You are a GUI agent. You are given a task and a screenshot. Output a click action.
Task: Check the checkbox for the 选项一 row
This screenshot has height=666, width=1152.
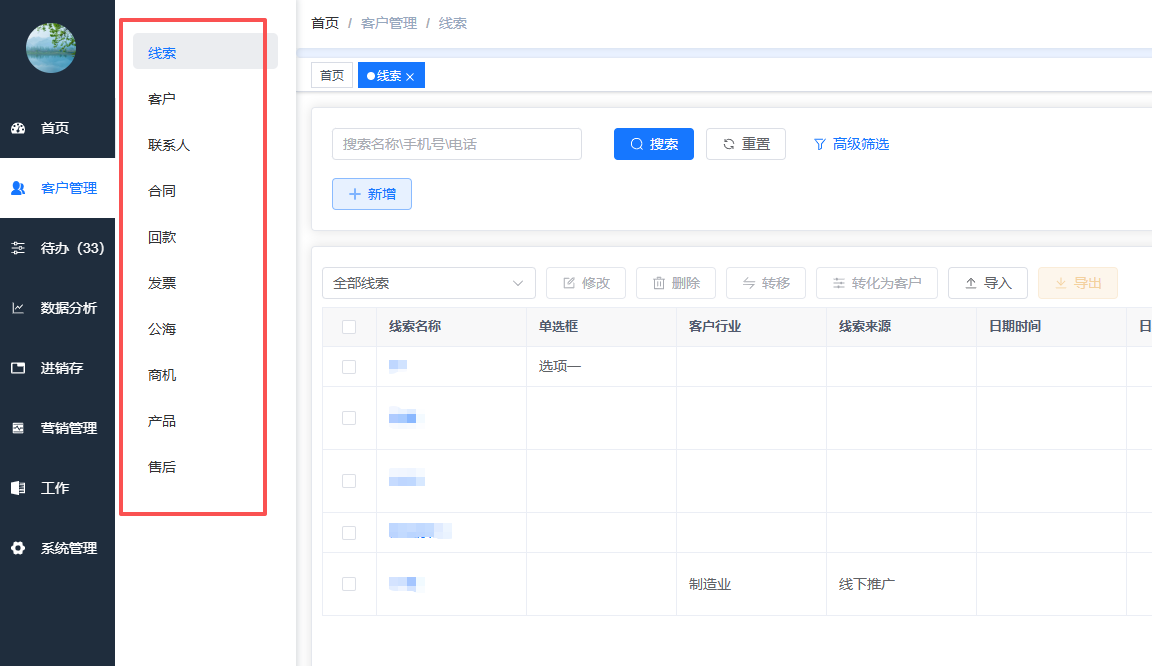(x=349, y=367)
